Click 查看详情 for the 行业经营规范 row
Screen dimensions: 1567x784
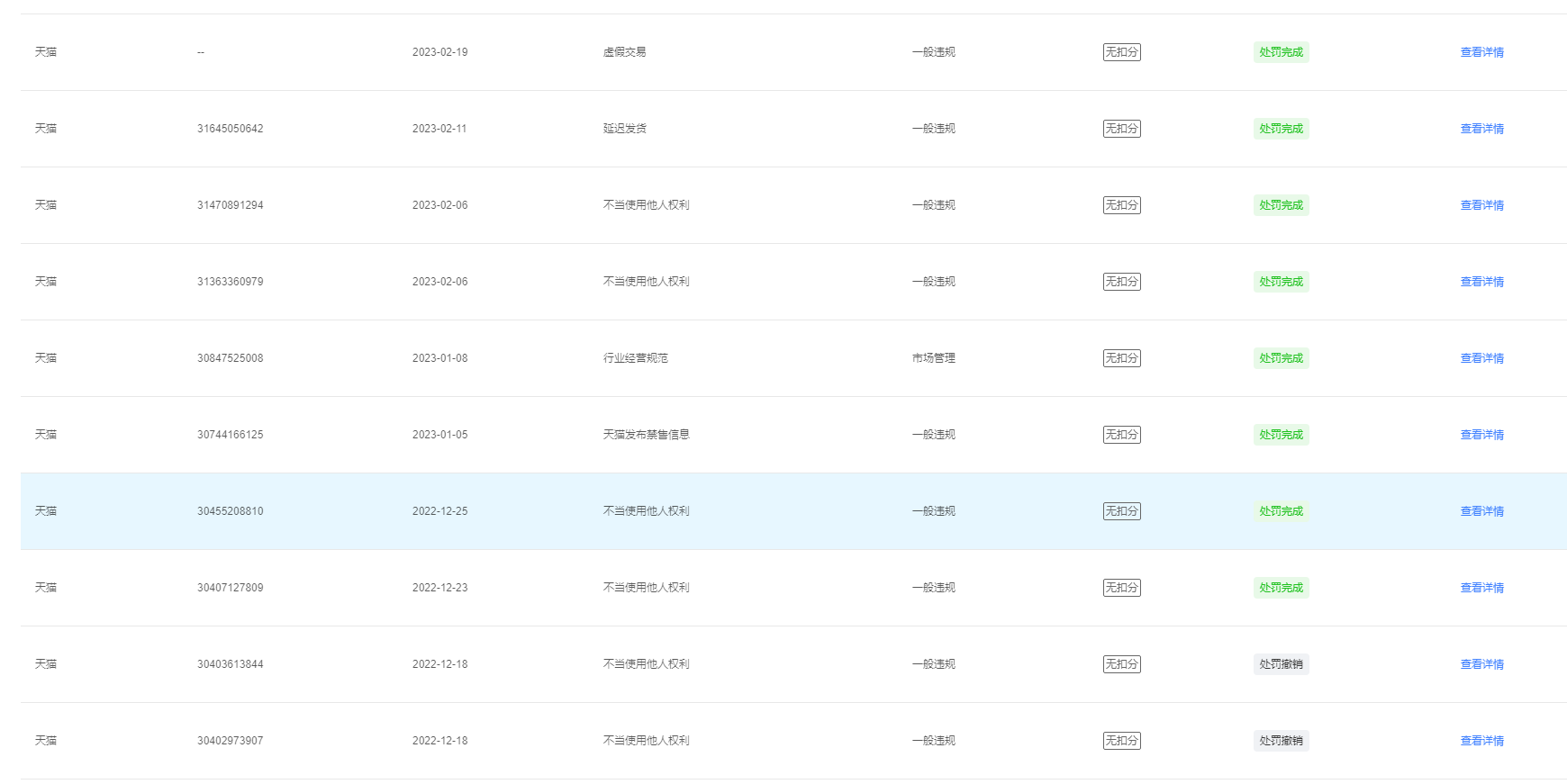point(1481,358)
